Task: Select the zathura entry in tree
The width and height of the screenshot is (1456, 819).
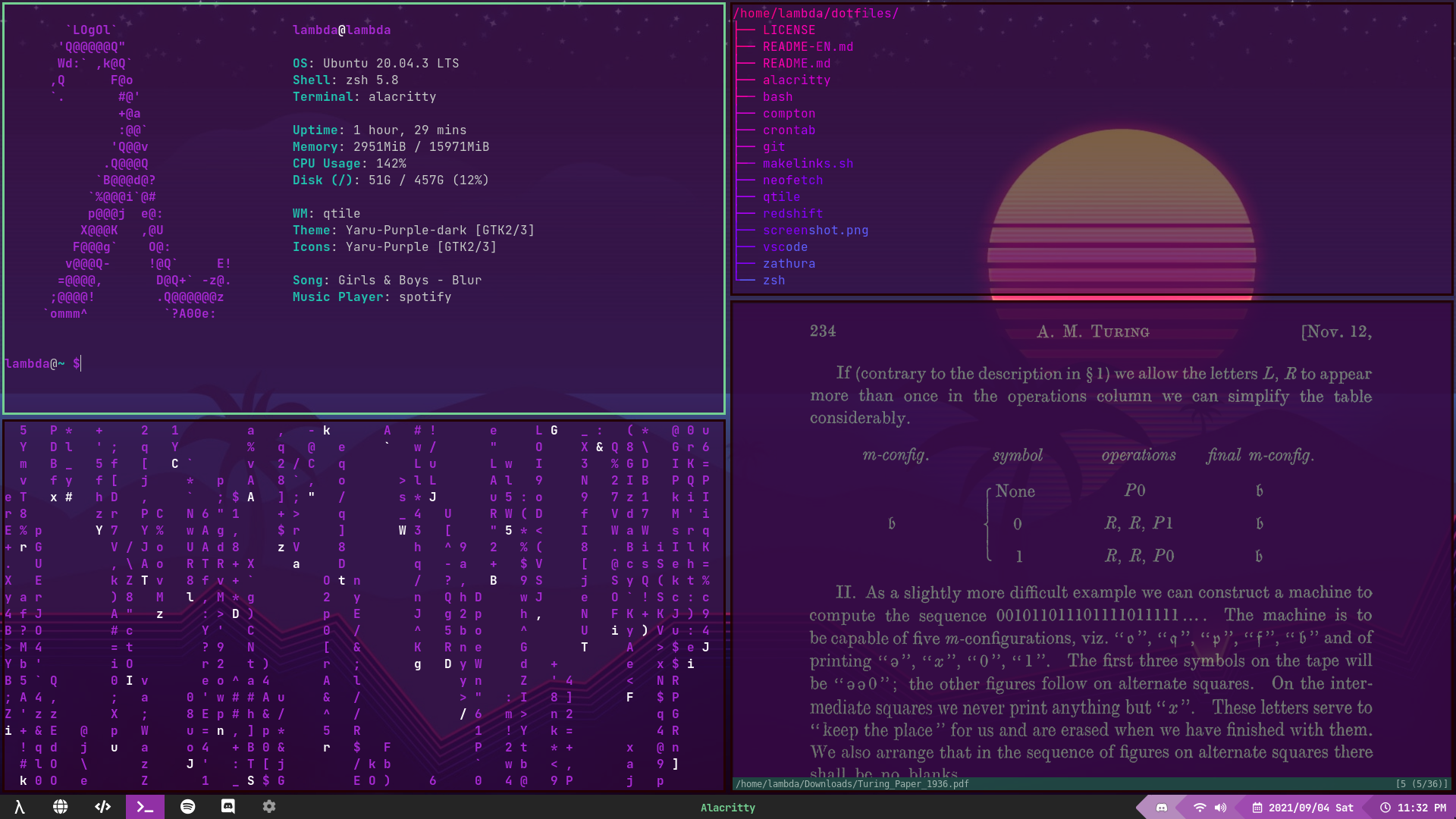Action: [789, 264]
